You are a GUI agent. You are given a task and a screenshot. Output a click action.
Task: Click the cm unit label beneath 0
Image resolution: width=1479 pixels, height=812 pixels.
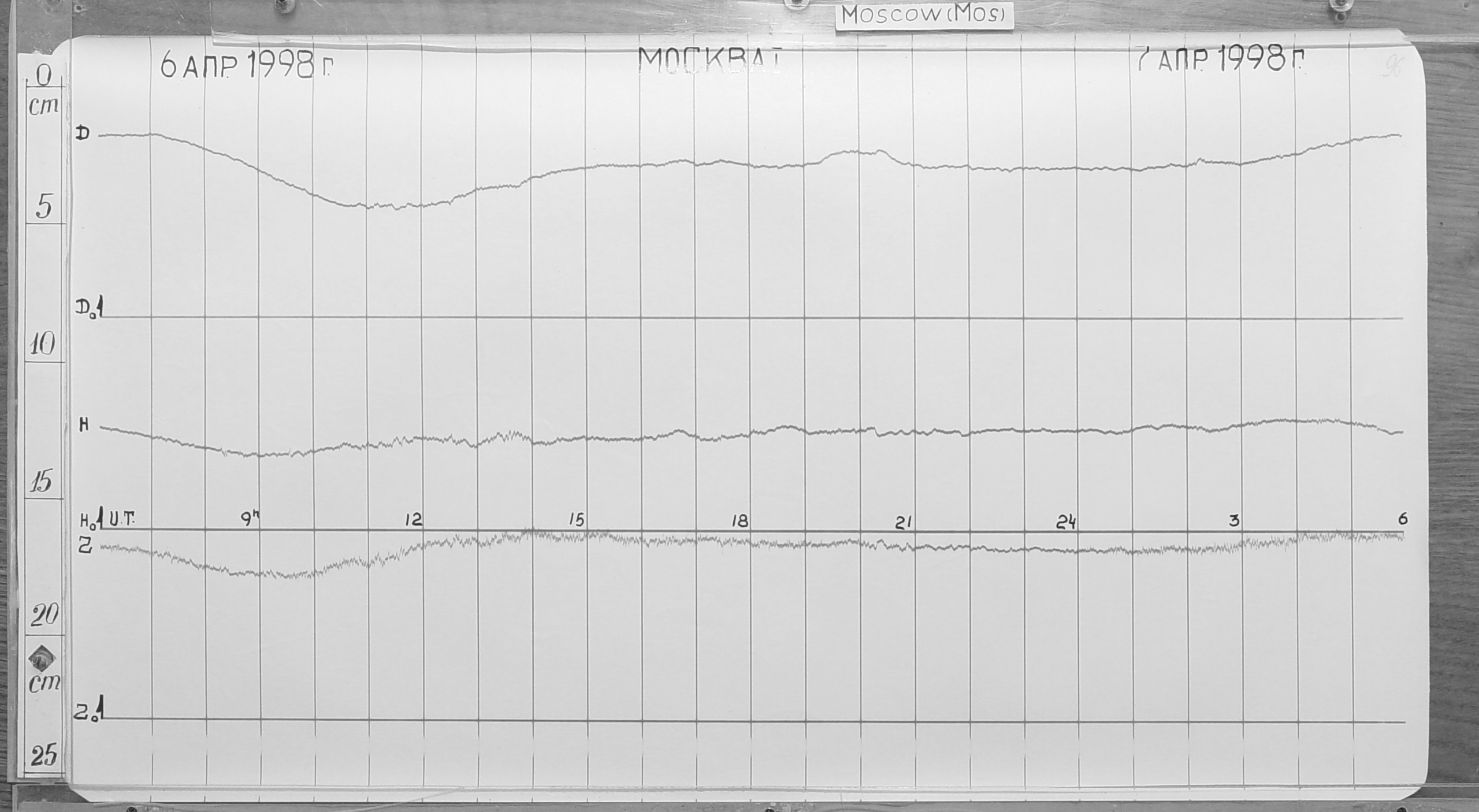coord(44,107)
